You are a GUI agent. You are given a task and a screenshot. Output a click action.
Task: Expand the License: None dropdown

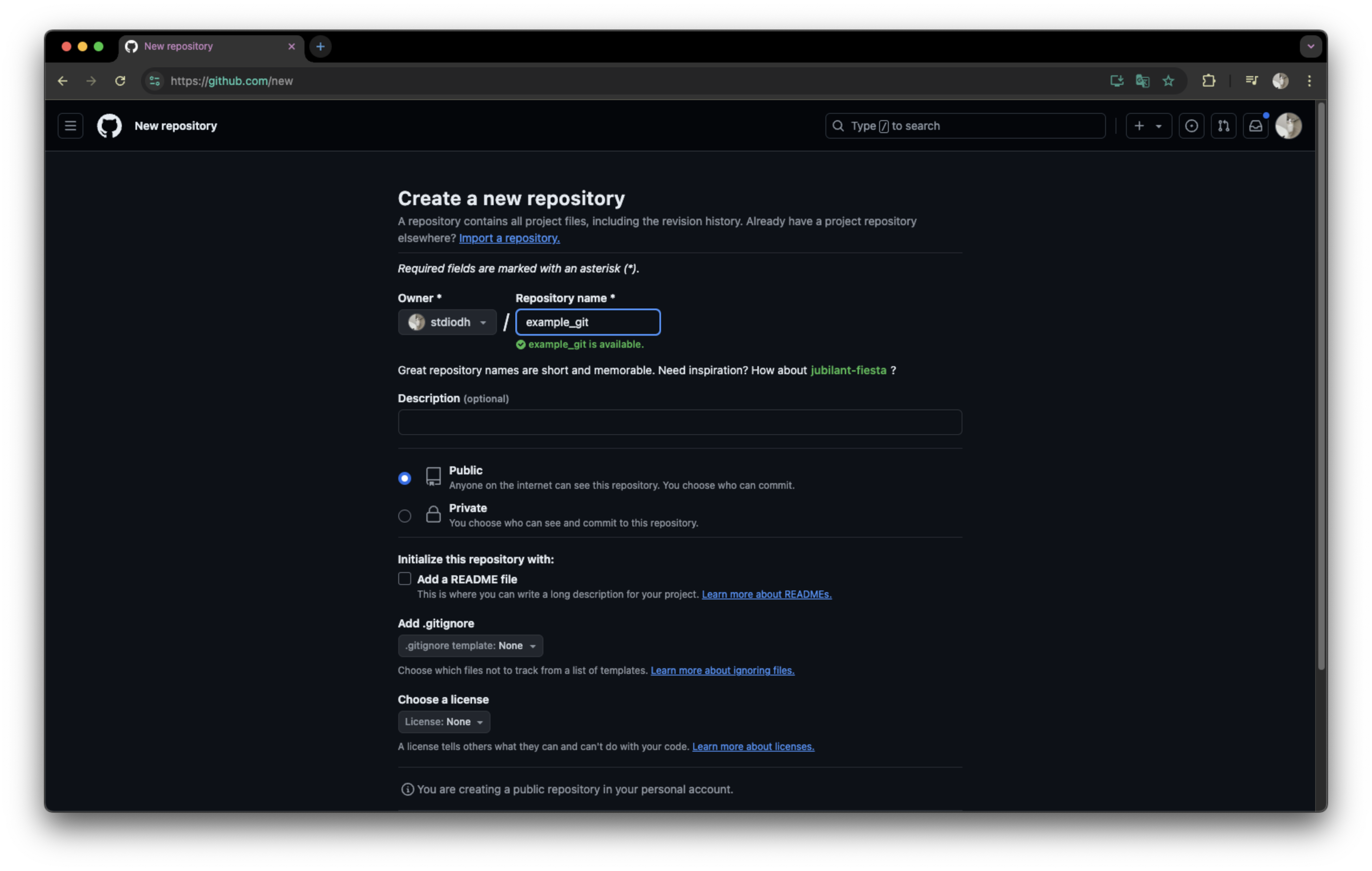pyautogui.click(x=444, y=722)
